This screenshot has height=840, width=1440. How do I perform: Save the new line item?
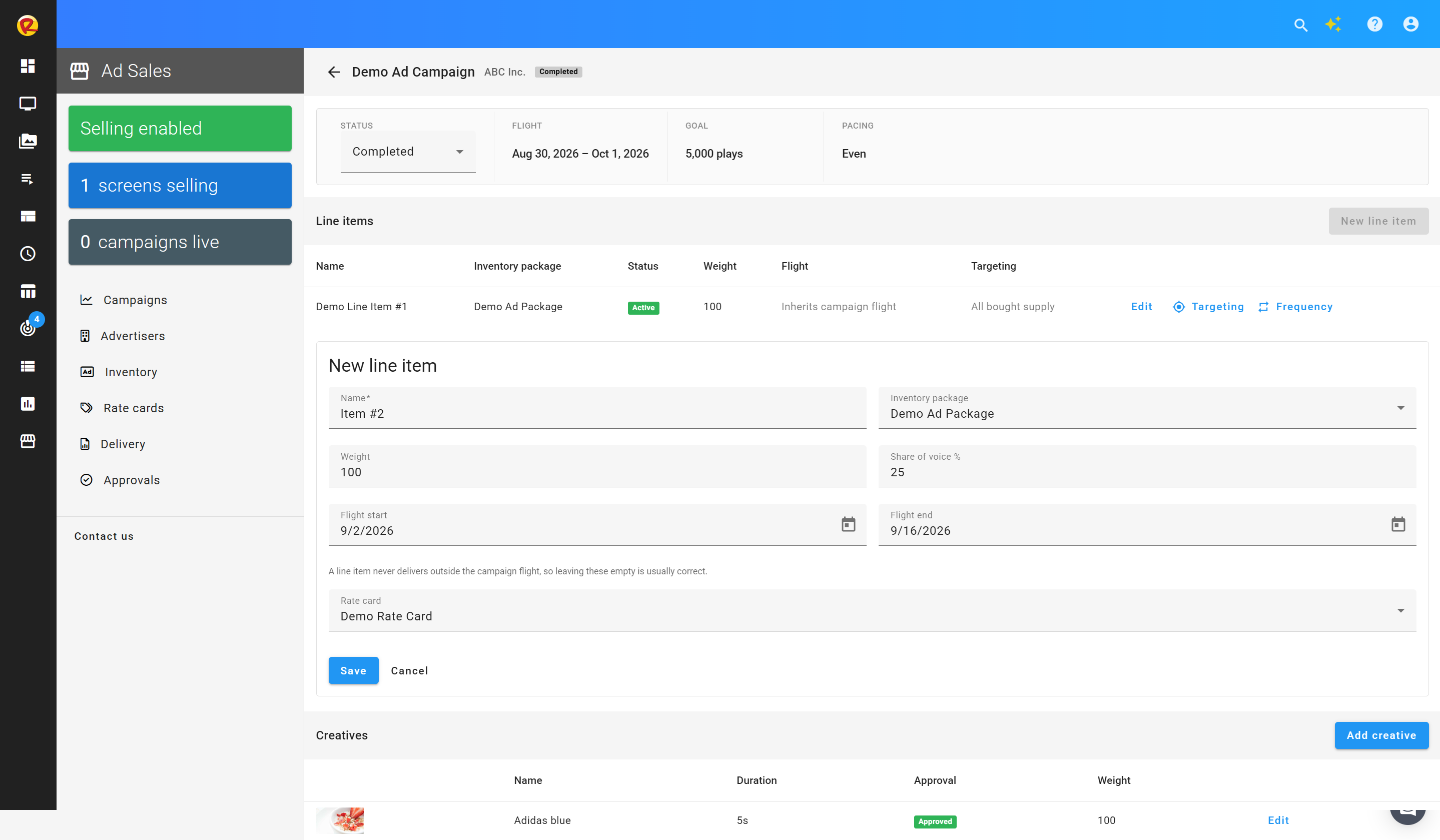tap(353, 670)
